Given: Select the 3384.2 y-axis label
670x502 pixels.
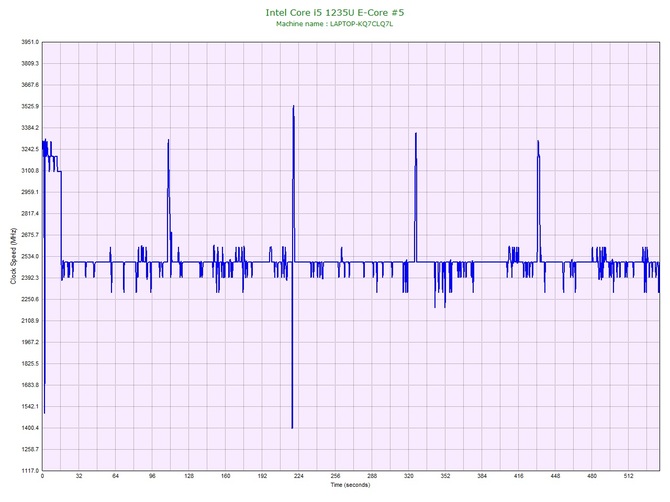Looking at the screenshot, I should point(30,128).
